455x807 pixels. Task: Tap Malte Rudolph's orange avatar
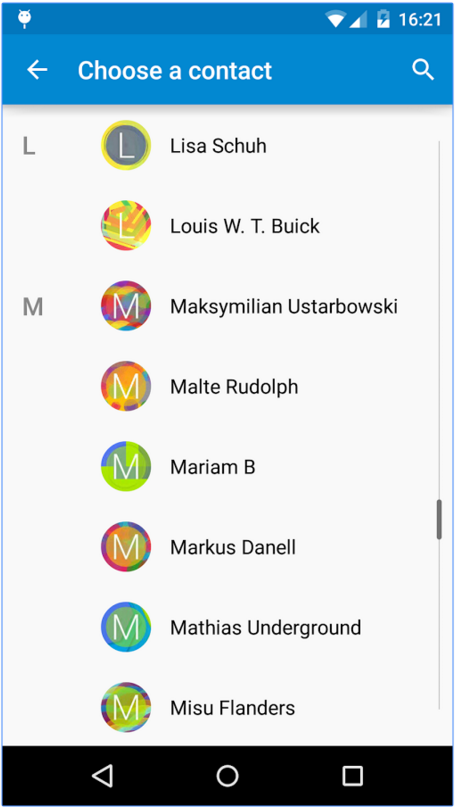pos(126,387)
